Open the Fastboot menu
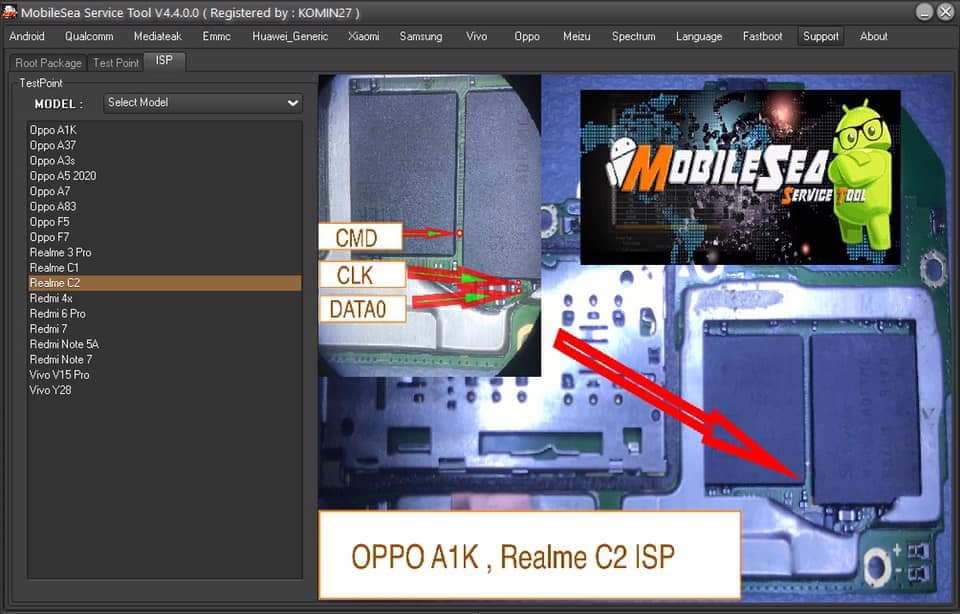Image resolution: width=960 pixels, height=614 pixels. pos(762,36)
